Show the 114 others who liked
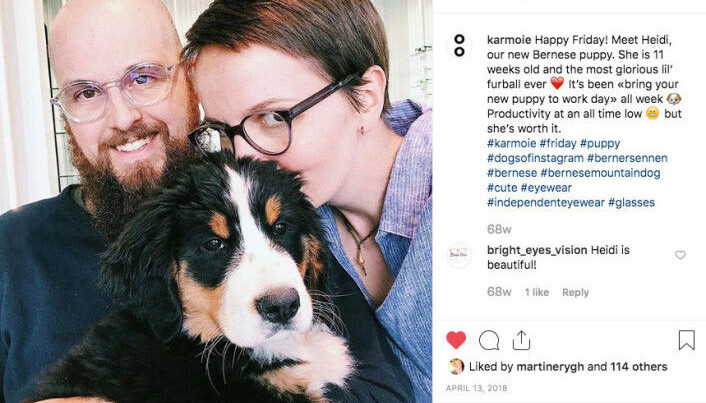This screenshot has width=706, height=403. 639,367
